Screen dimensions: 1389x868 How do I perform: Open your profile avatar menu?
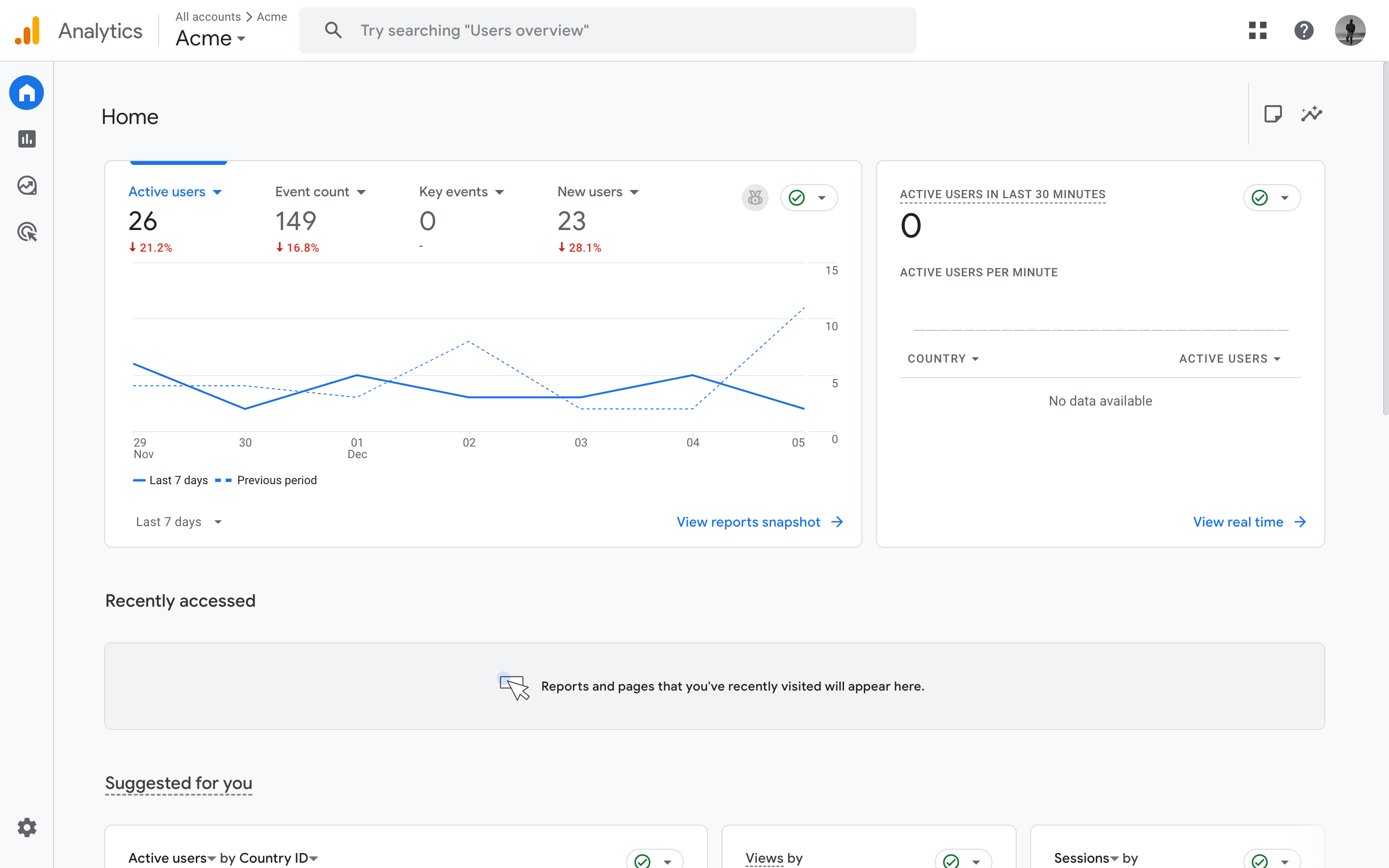pyautogui.click(x=1351, y=30)
